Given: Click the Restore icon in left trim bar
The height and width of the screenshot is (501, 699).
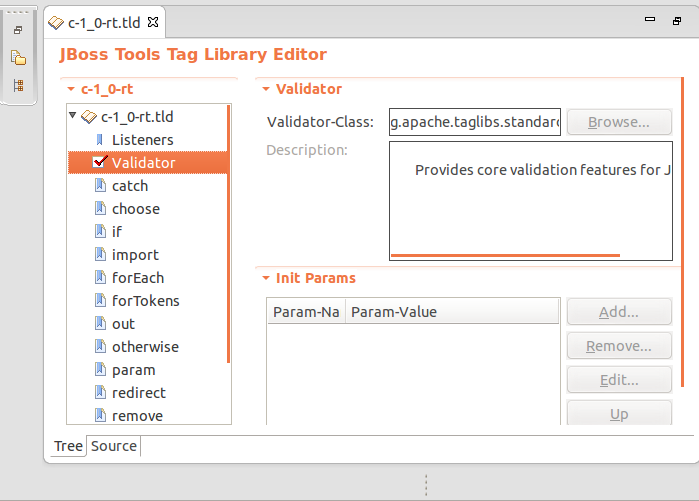Looking at the screenshot, I should (18, 31).
